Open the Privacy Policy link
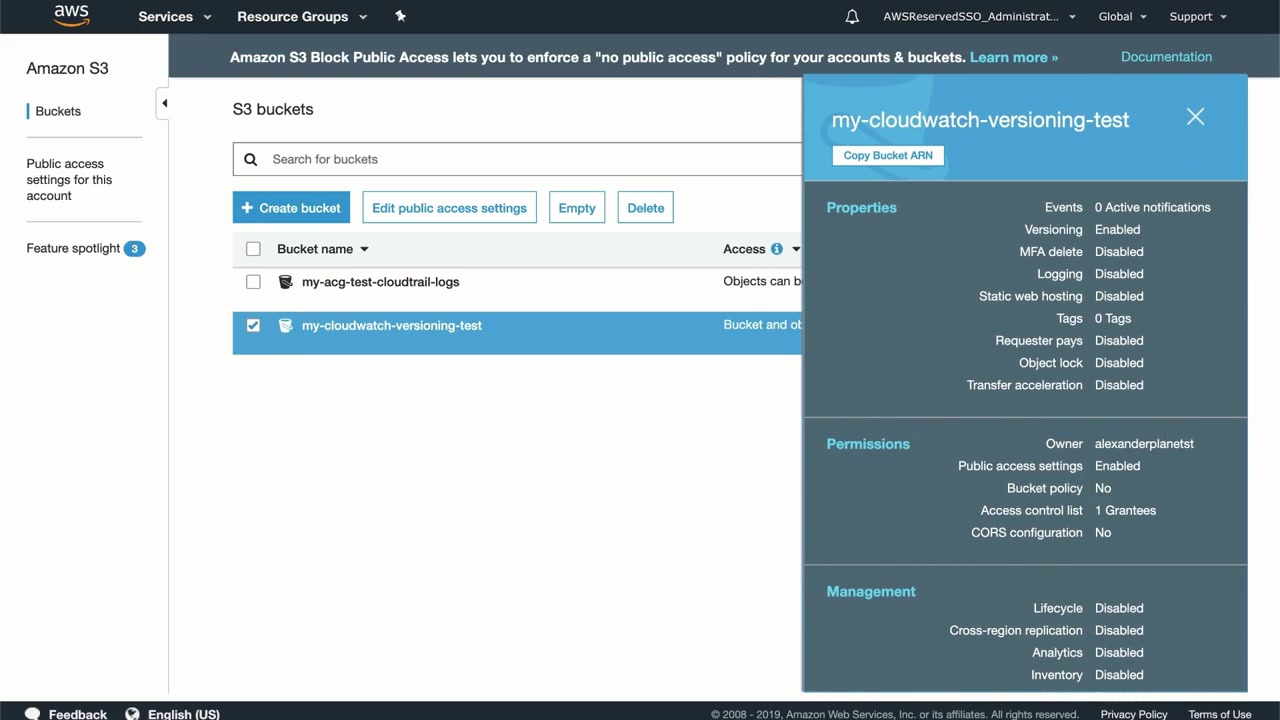The image size is (1280, 720). click(1134, 714)
